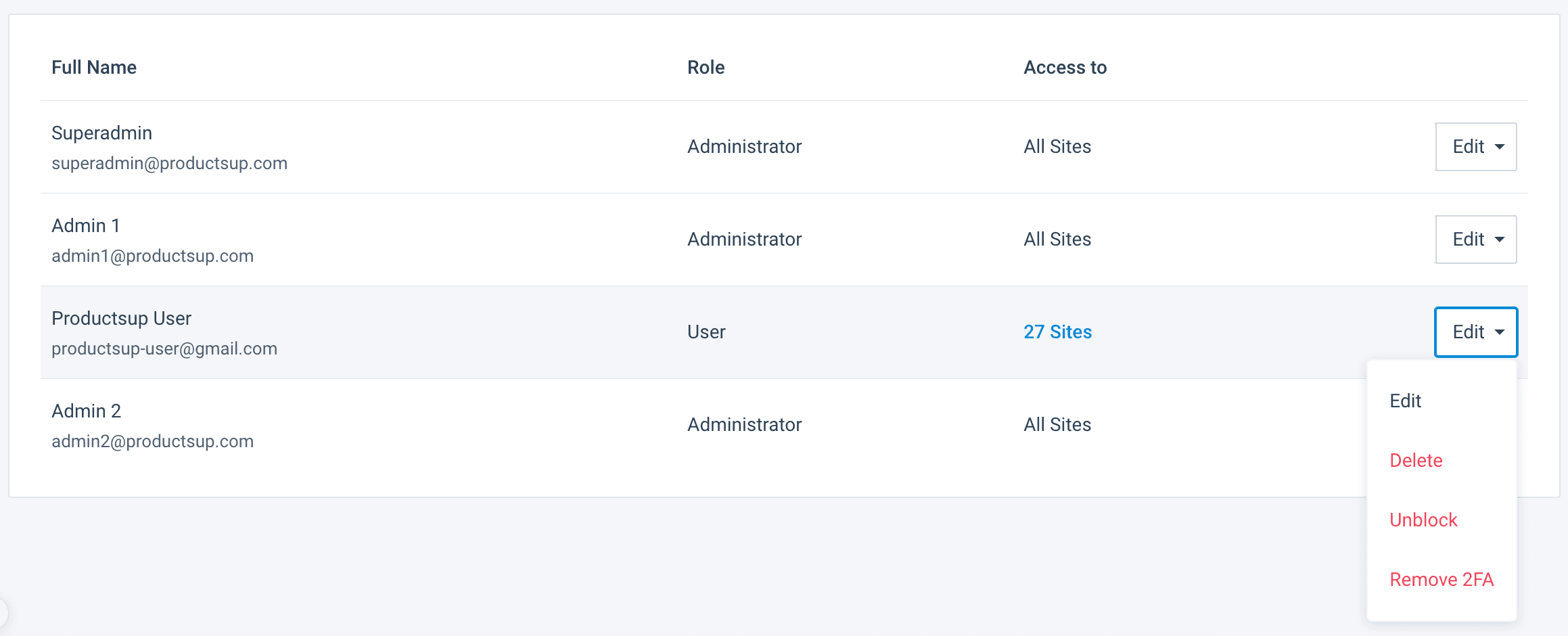Click the User role in Productsup User row
Screen dimensions: 1568x636
pos(706,332)
